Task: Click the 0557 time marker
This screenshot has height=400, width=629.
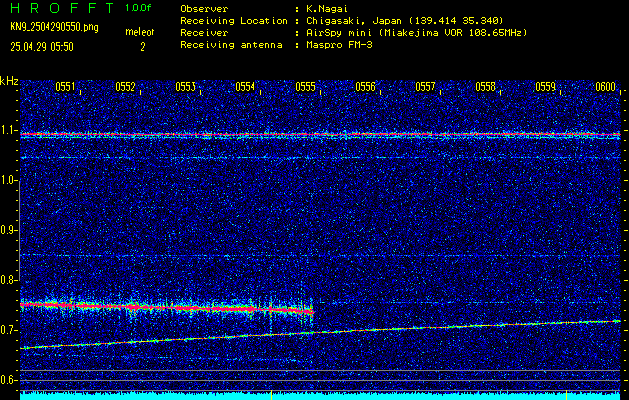Action: 425,87
